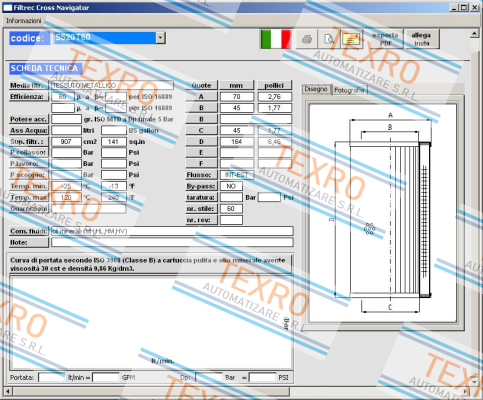Click the printer icon in toolbar
The width and height of the screenshot is (483, 400).
306,39
